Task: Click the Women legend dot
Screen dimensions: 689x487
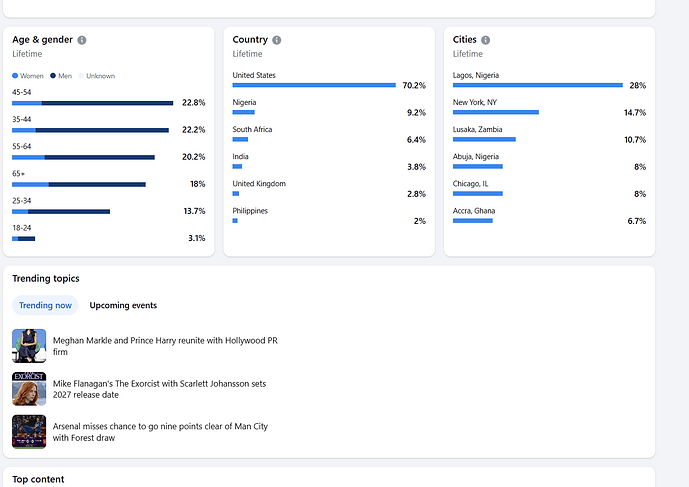Action: [15, 76]
